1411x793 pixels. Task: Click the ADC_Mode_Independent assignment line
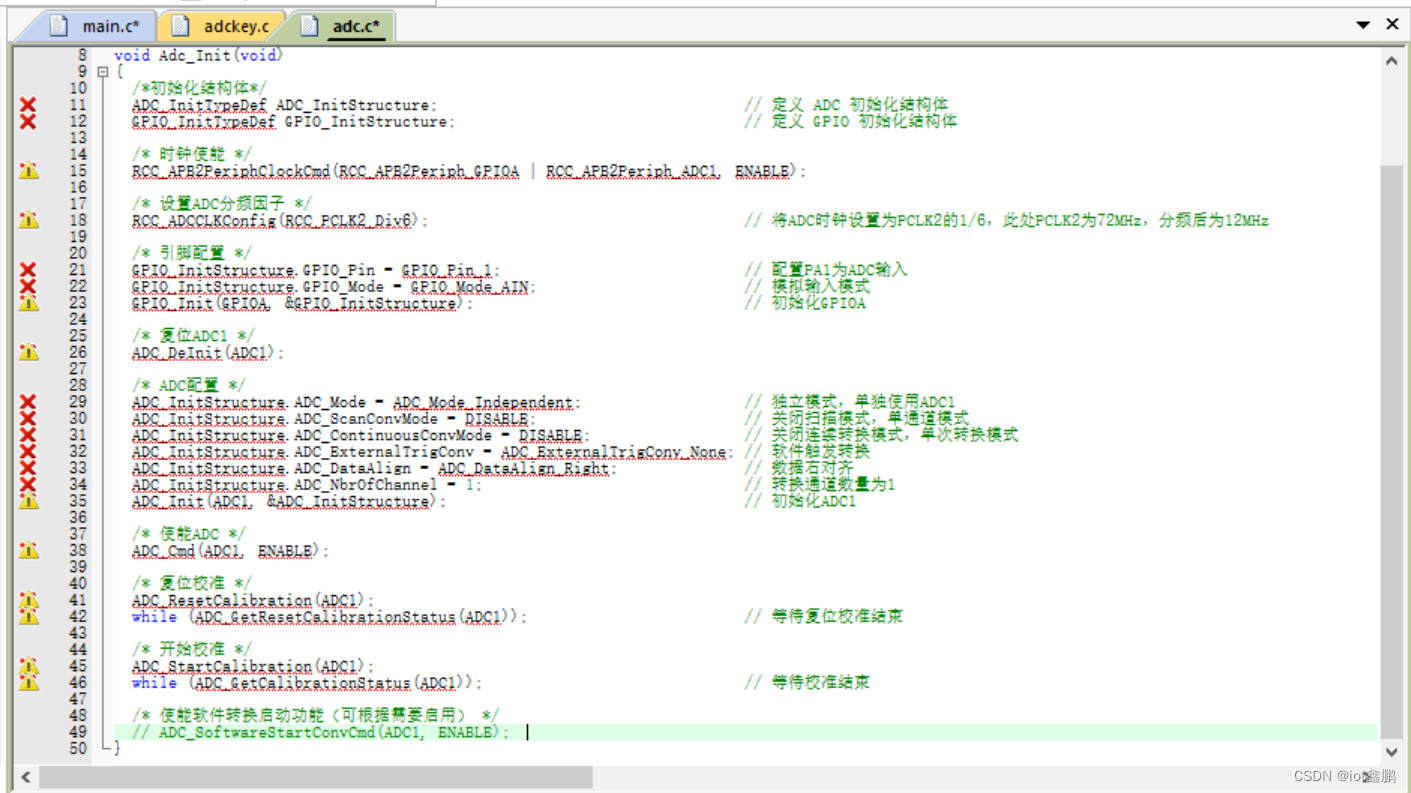point(356,403)
